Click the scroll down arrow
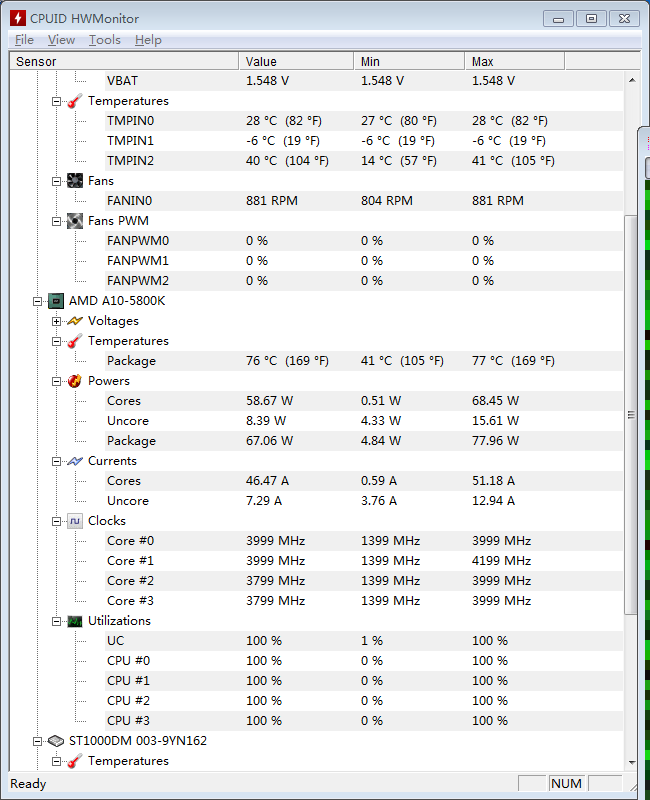Viewport: 650px width, 800px height. 632,762
